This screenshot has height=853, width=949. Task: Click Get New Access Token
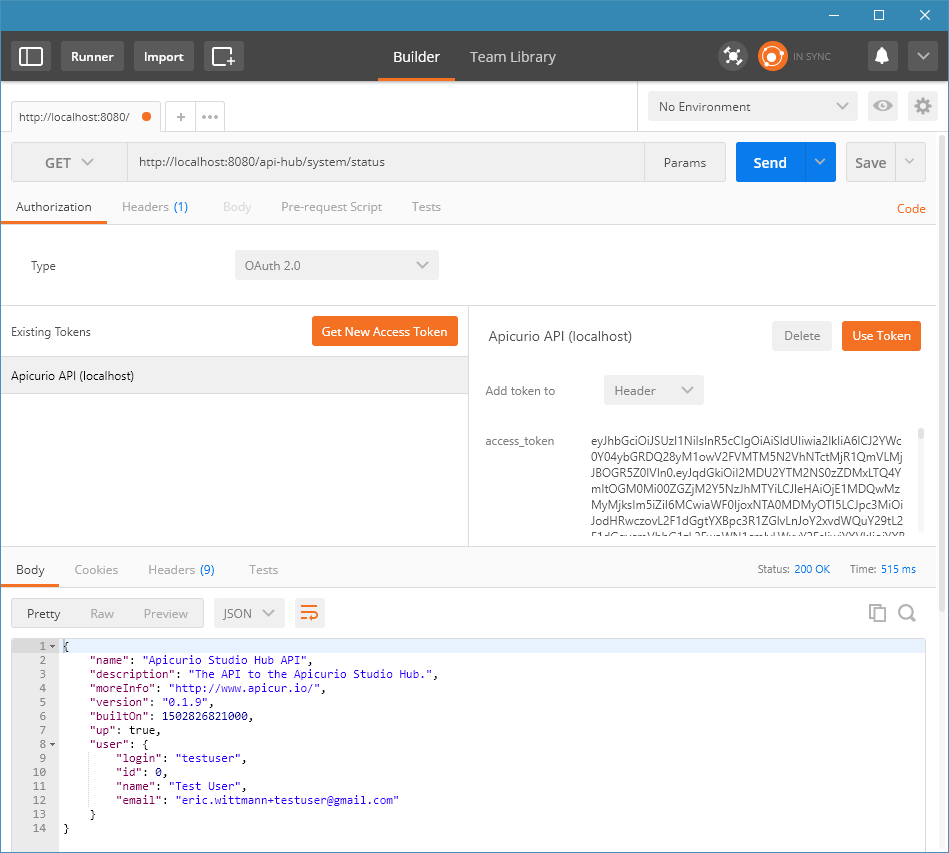point(384,331)
